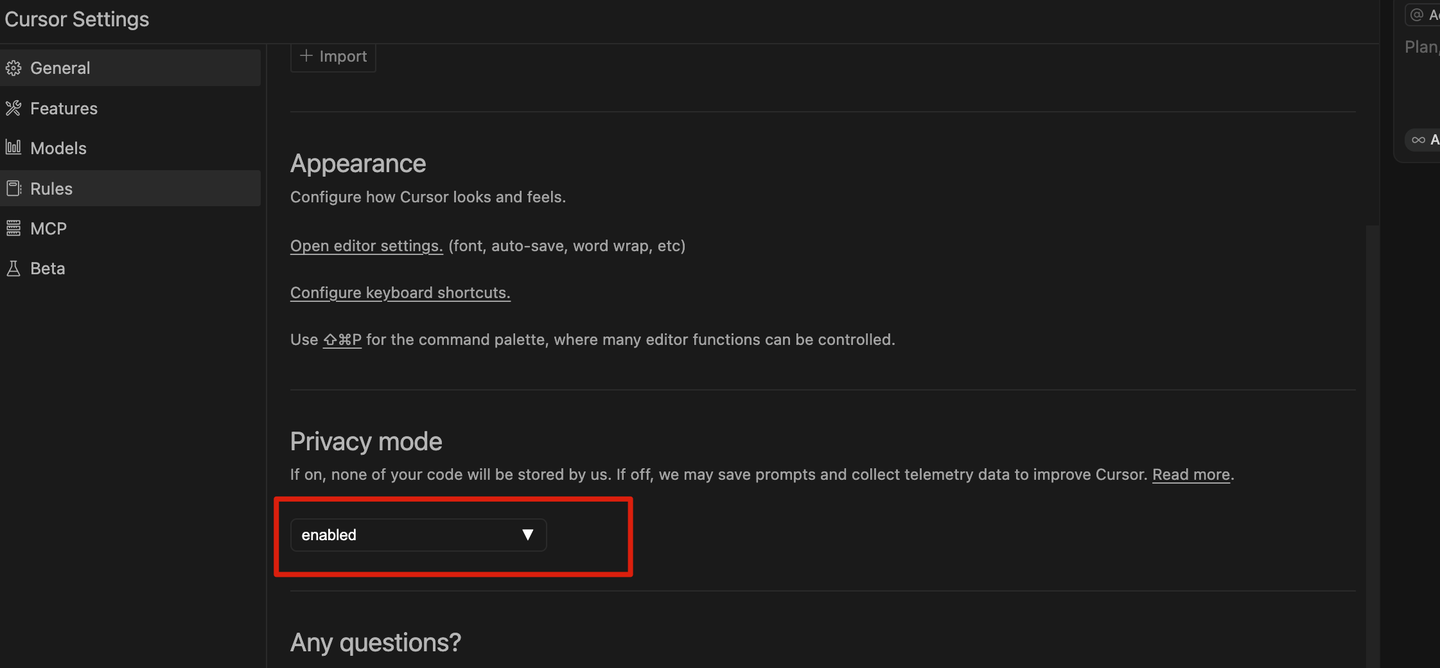Select the Cursor Settings title tab

tap(77, 19)
